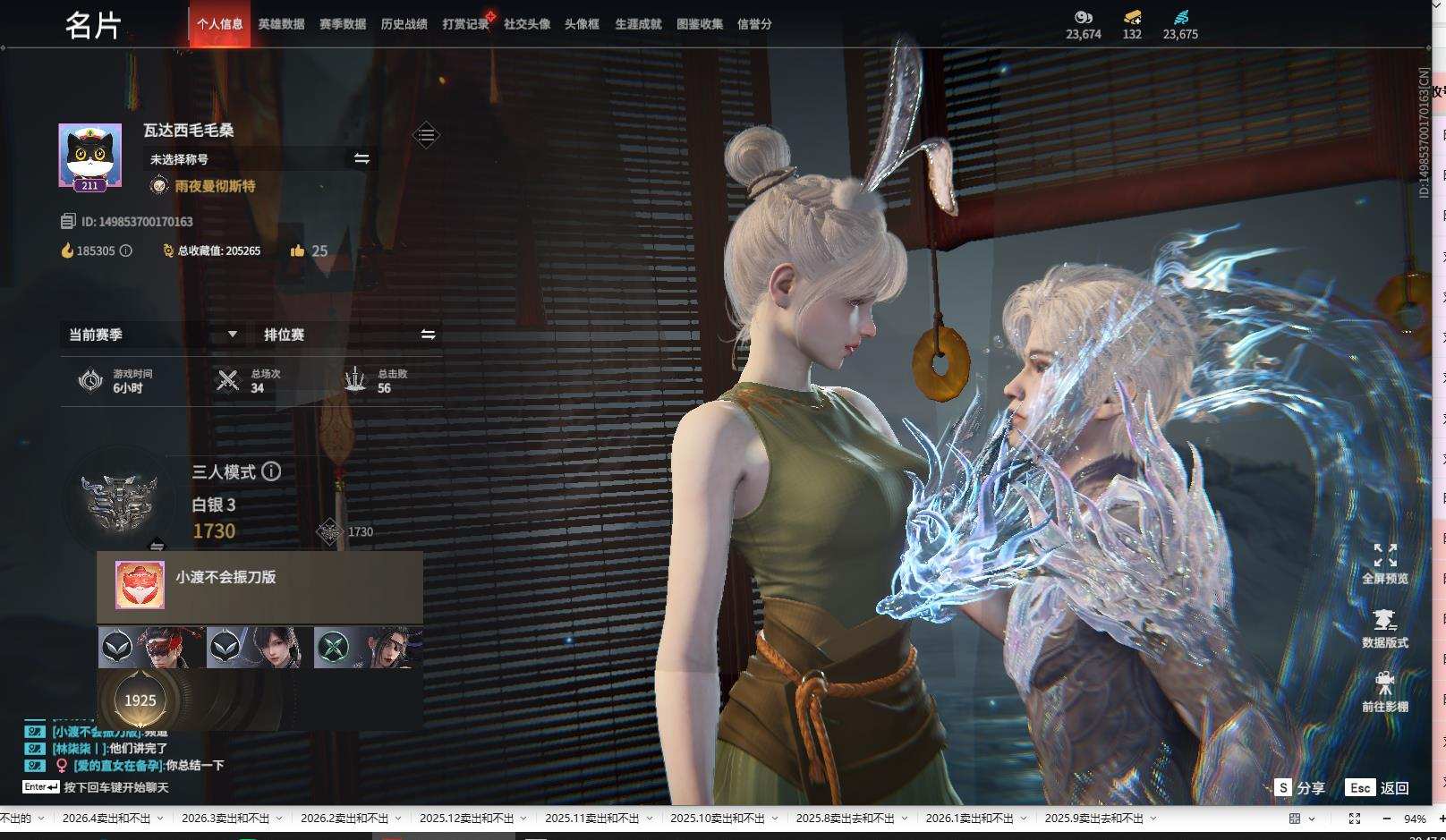Click the blue feather currency icon
The width and height of the screenshot is (1446, 840).
coord(1180,17)
